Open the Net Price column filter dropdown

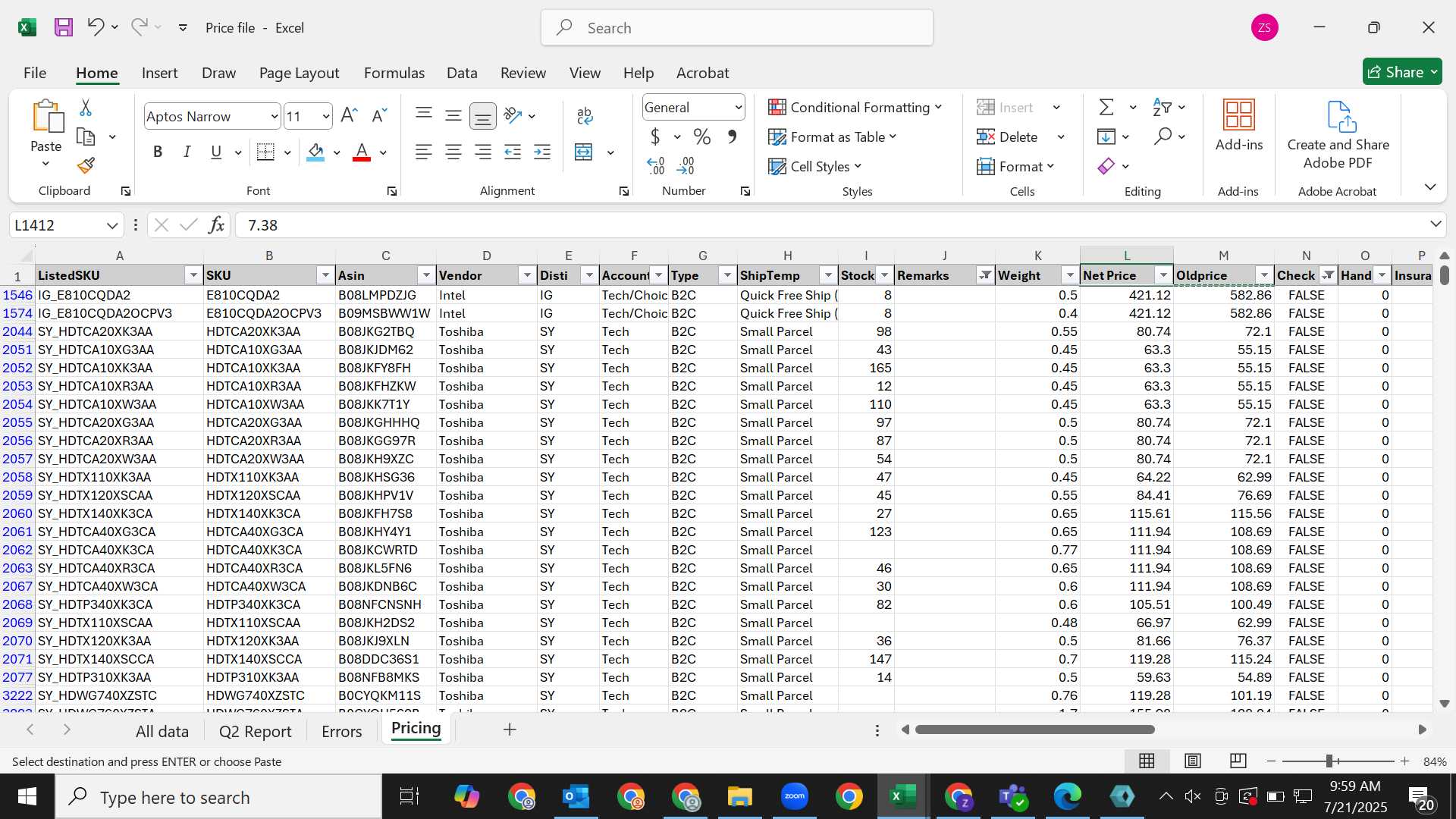[x=1163, y=275]
